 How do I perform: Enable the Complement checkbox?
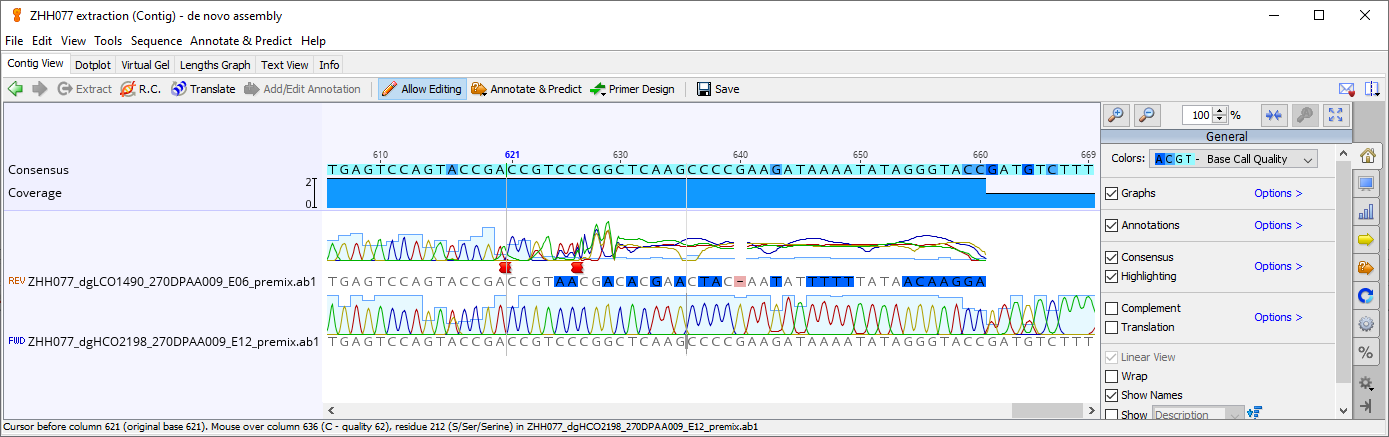tap(1111, 308)
